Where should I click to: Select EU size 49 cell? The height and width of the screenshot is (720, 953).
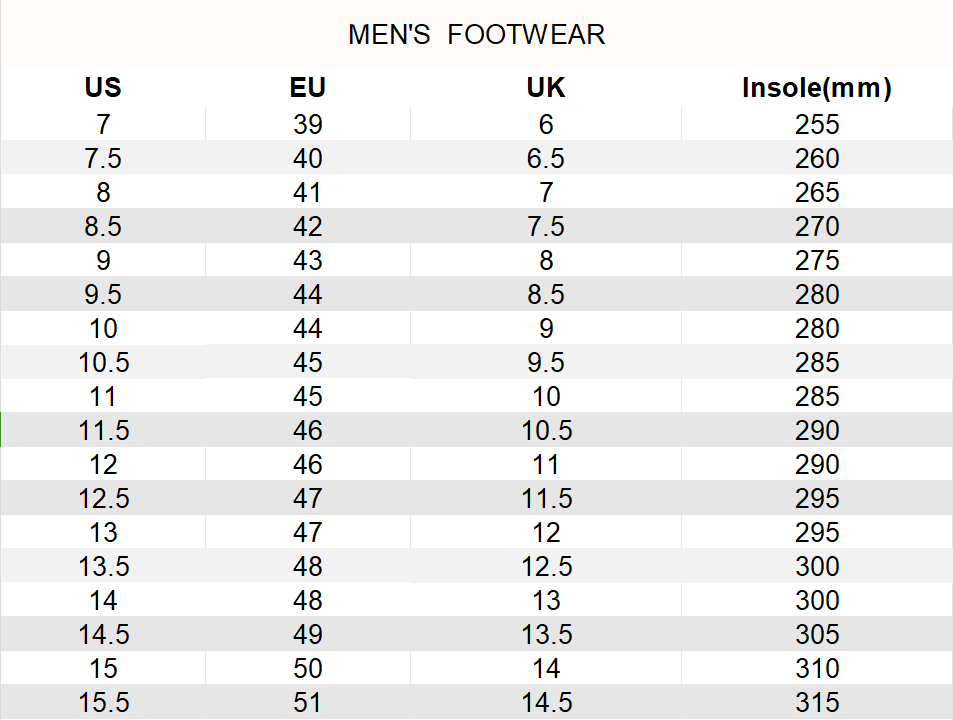tap(308, 635)
